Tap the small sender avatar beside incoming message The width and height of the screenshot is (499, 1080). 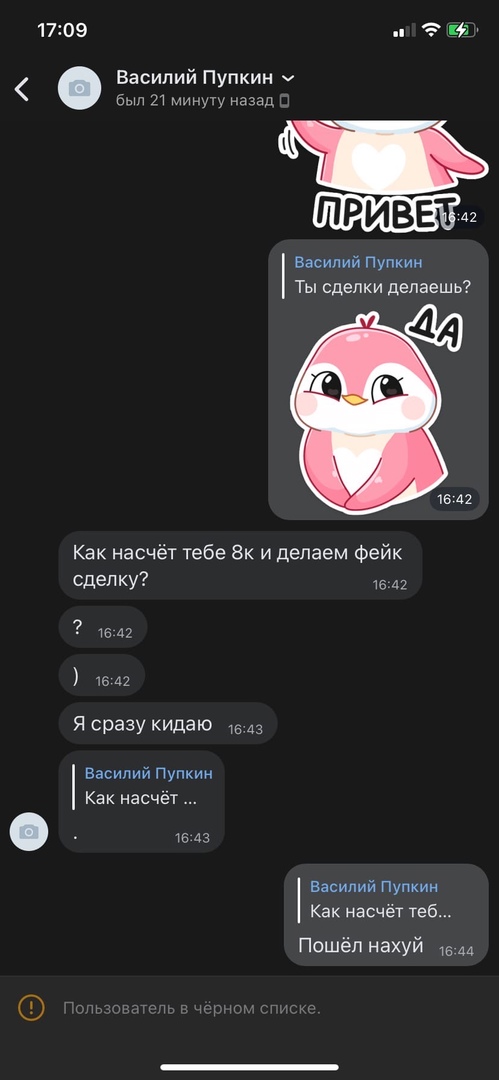29,831
